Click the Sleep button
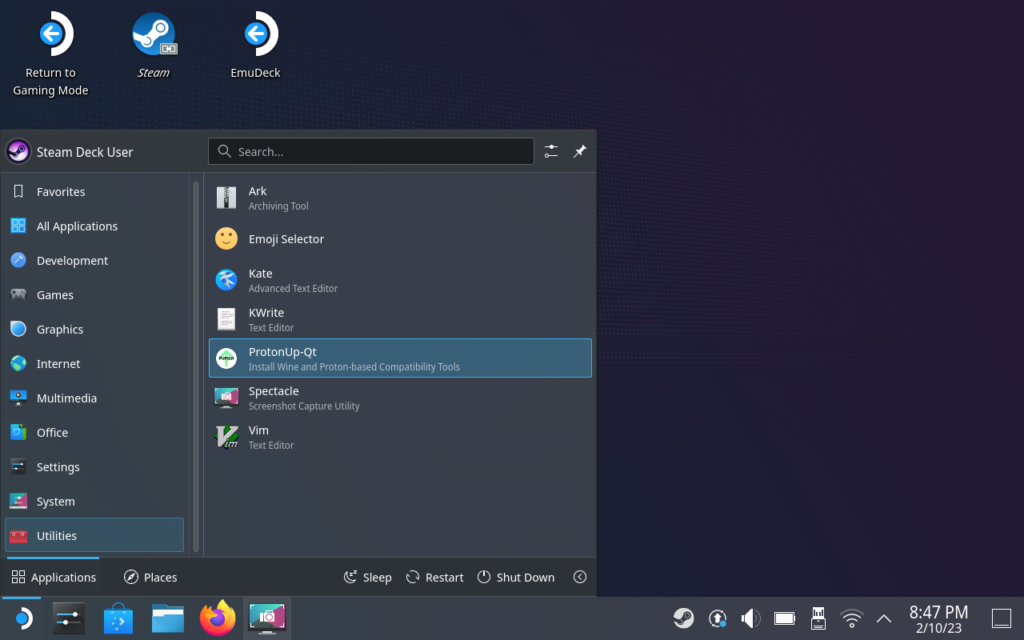1024x640 pixels. [x=368, y=577]
